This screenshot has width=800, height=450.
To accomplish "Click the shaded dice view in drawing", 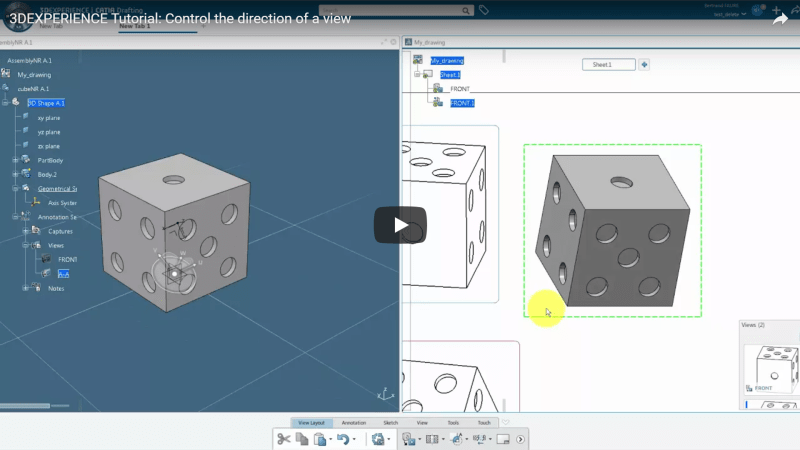I will point(612,231).
